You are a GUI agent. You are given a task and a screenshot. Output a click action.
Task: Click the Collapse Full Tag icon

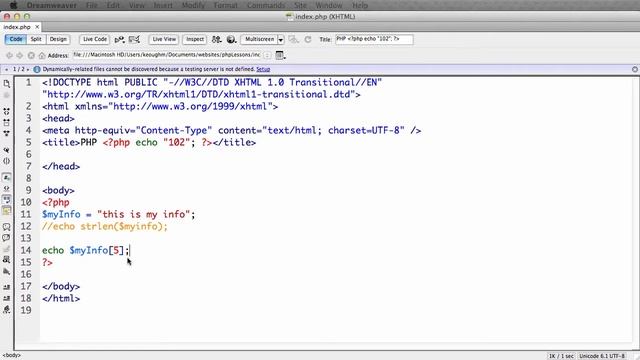click(x=7, y=111)
